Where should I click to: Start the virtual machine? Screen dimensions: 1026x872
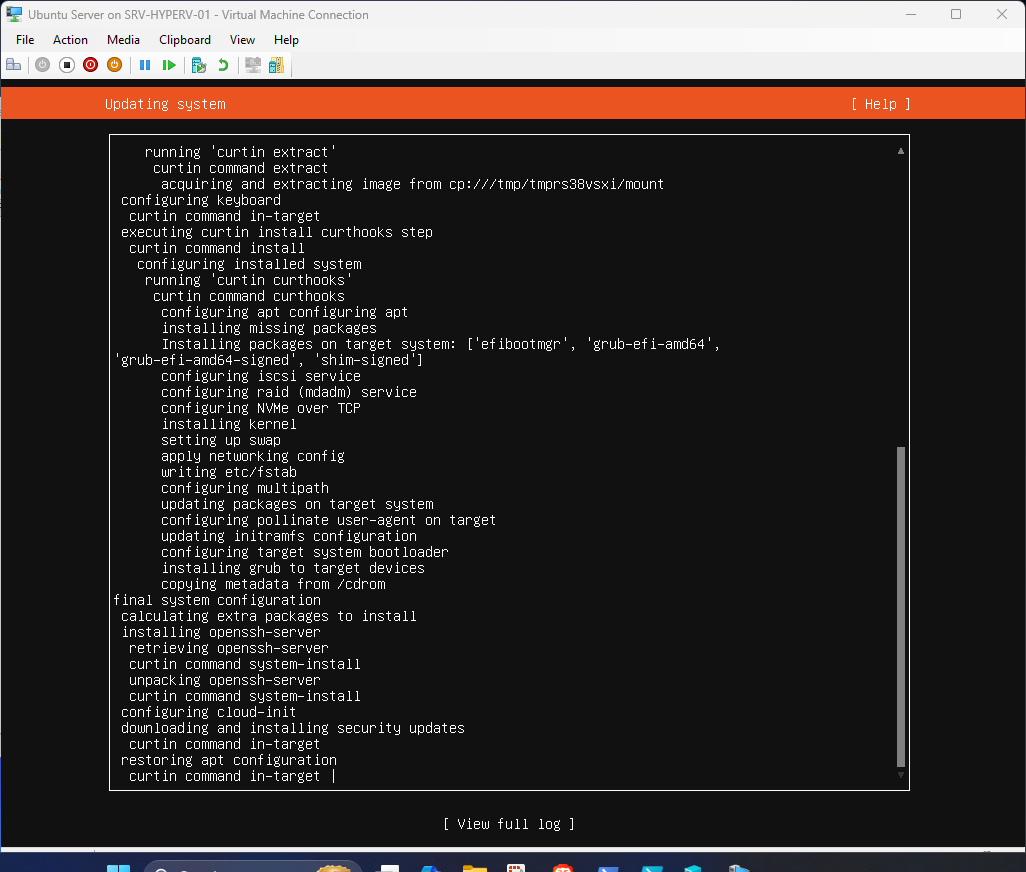[42, 64]
